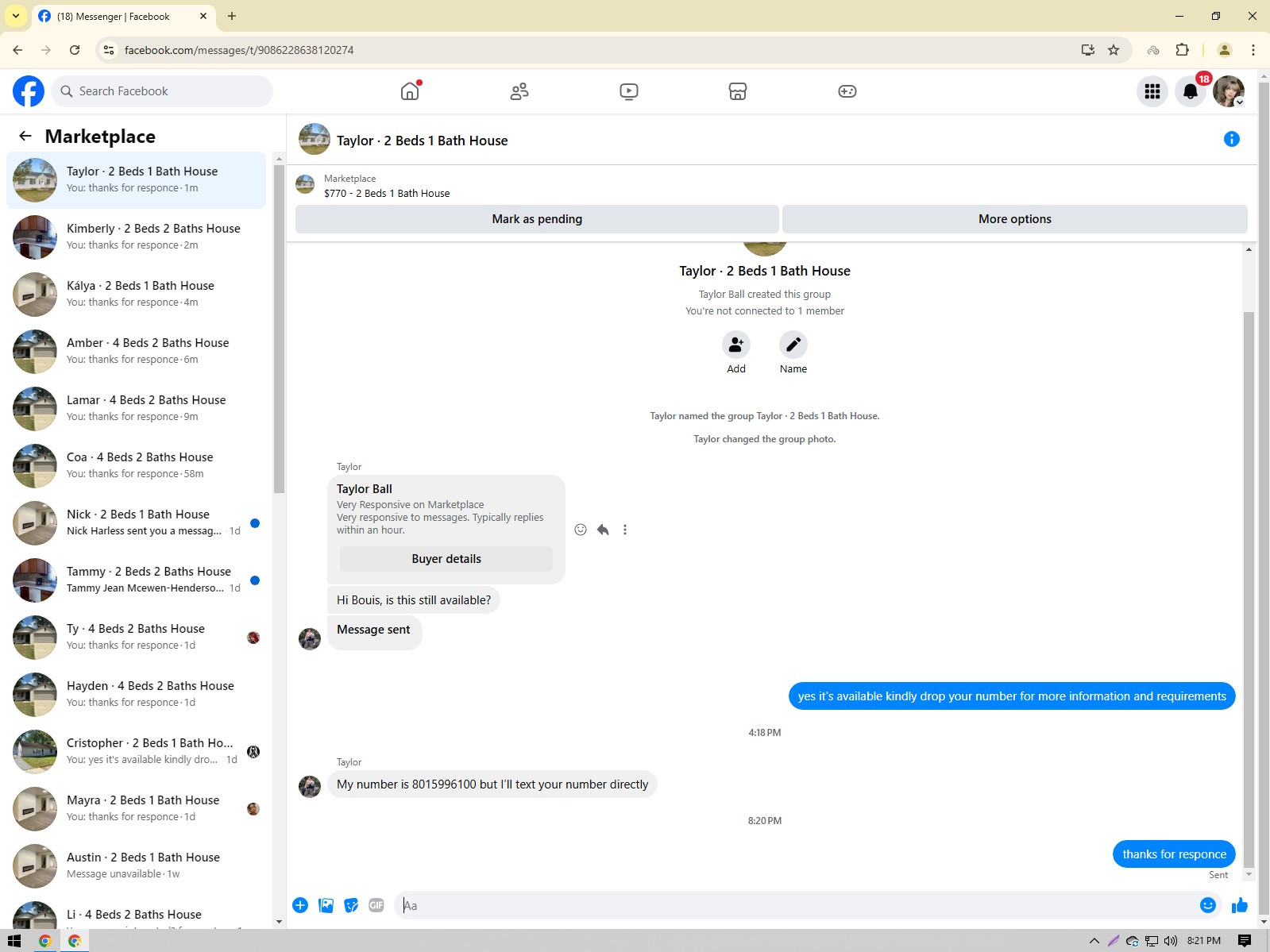The height and width of the screenshot is (952, 1270).
Task: Click the Add member icon
Action: coord(736,345)
